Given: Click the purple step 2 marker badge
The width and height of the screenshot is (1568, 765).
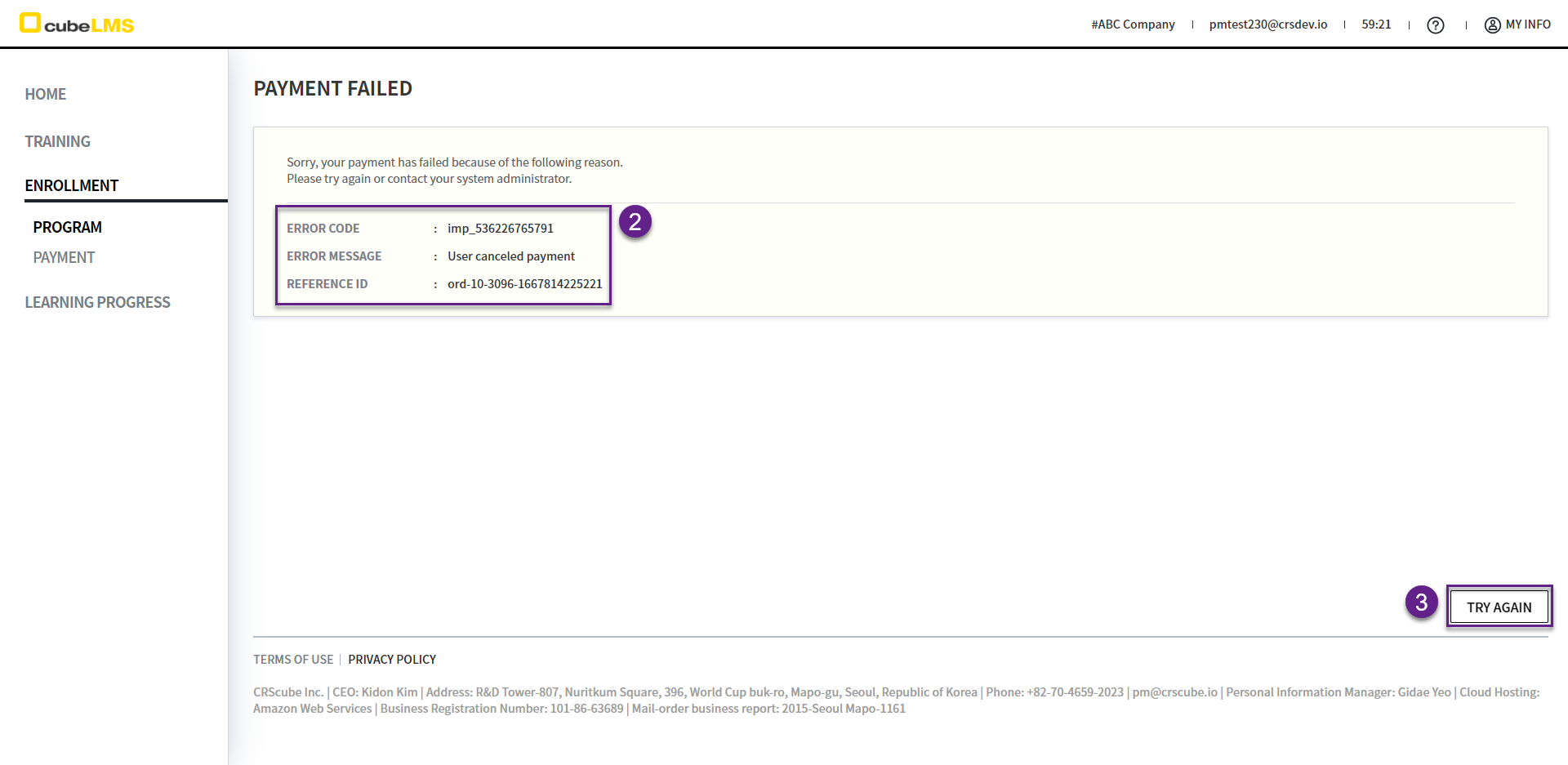Looking at the screenshot, I should pos(635,222).
